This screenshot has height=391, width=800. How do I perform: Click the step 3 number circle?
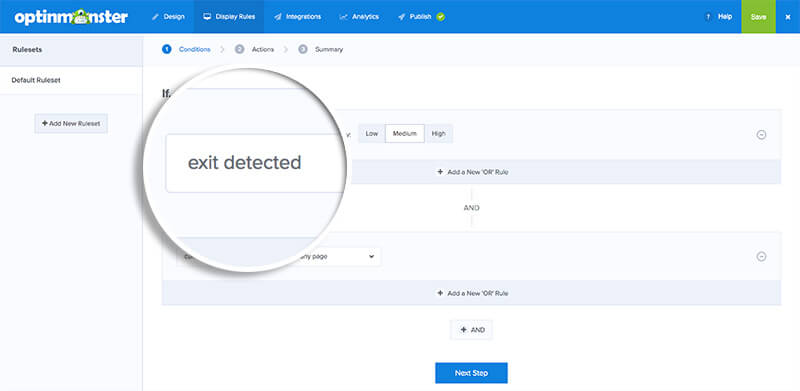point(303,50)
